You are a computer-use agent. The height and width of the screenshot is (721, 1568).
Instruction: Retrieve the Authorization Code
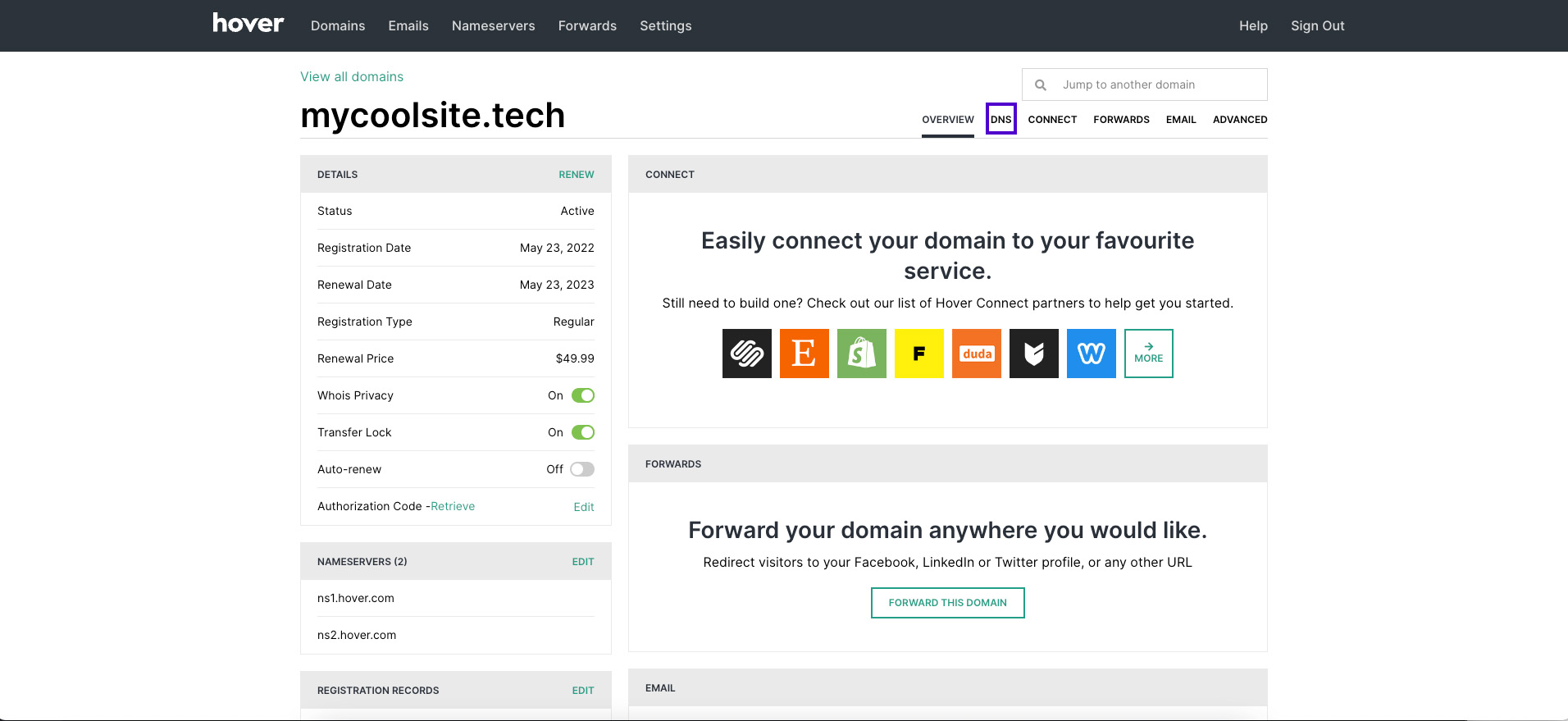pos(453,506)
